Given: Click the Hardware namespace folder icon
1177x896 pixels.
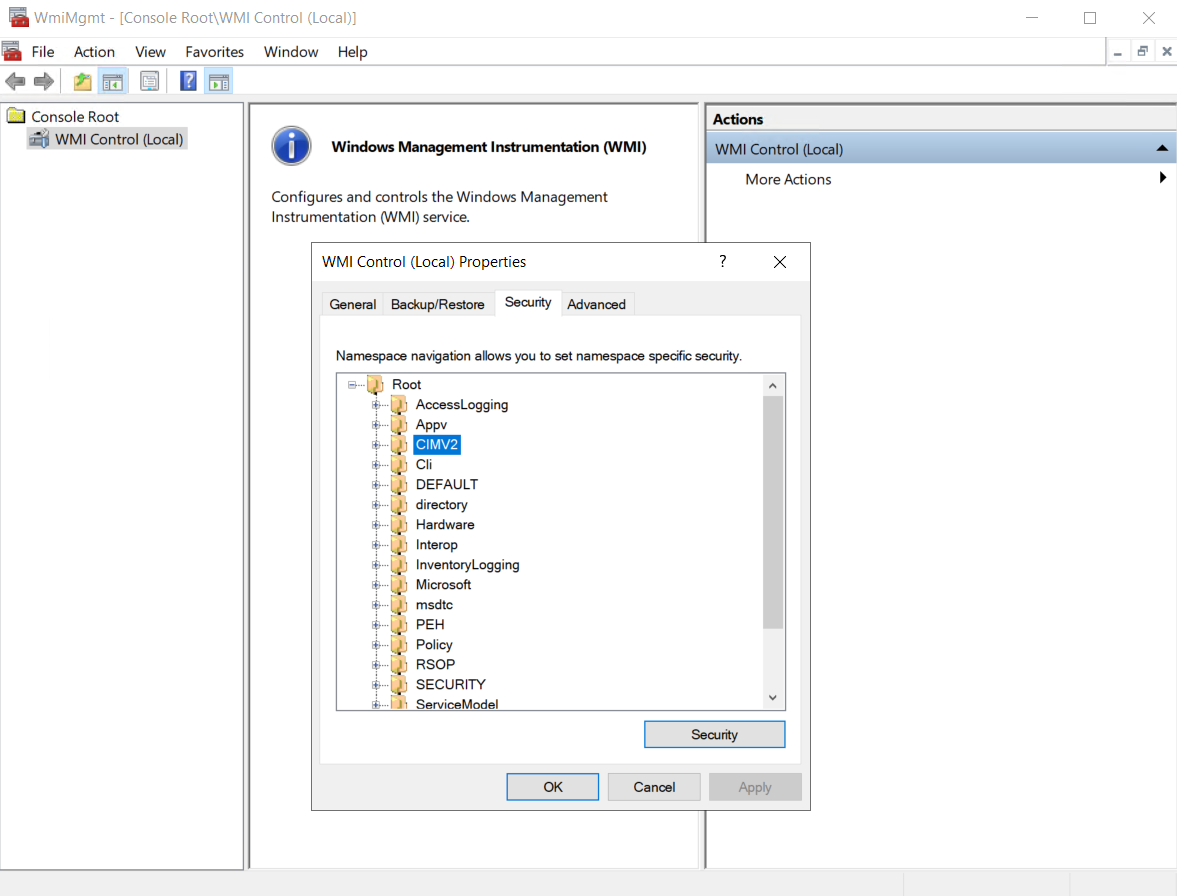Looking at the screenshot, I should (x=399, y=525).
